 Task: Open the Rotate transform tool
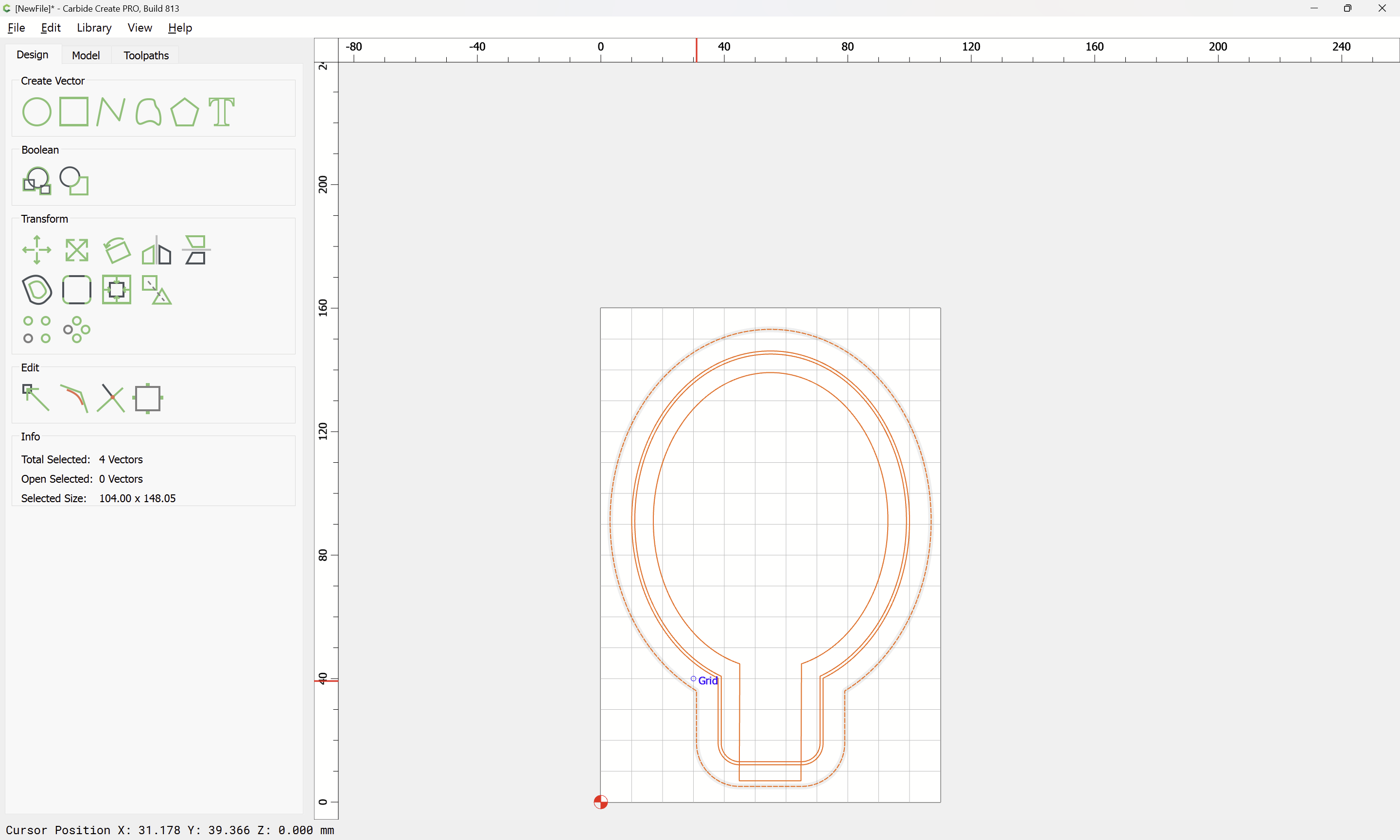click(117, 250)
